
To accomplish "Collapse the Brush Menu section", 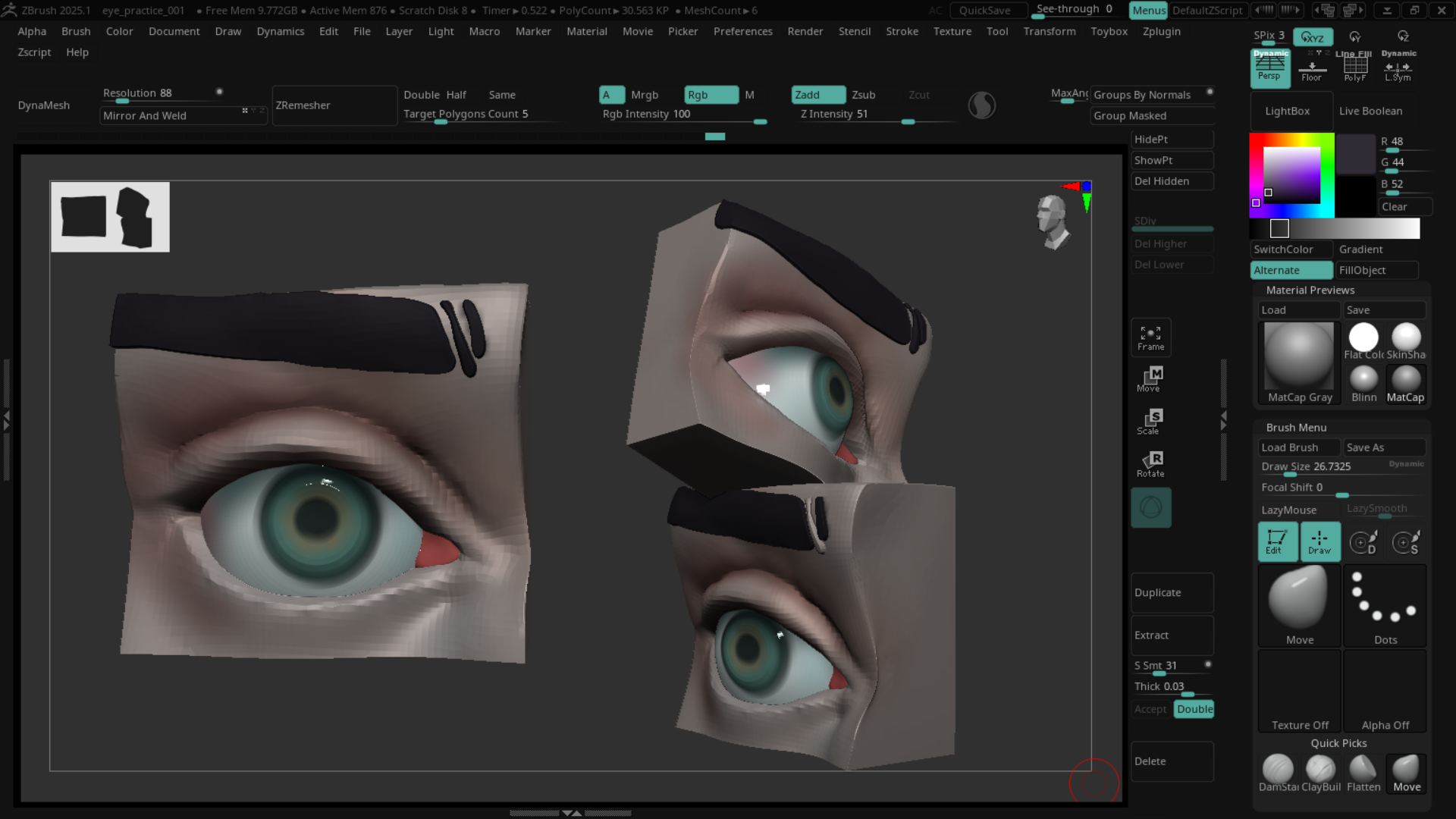I will 1296,428.
